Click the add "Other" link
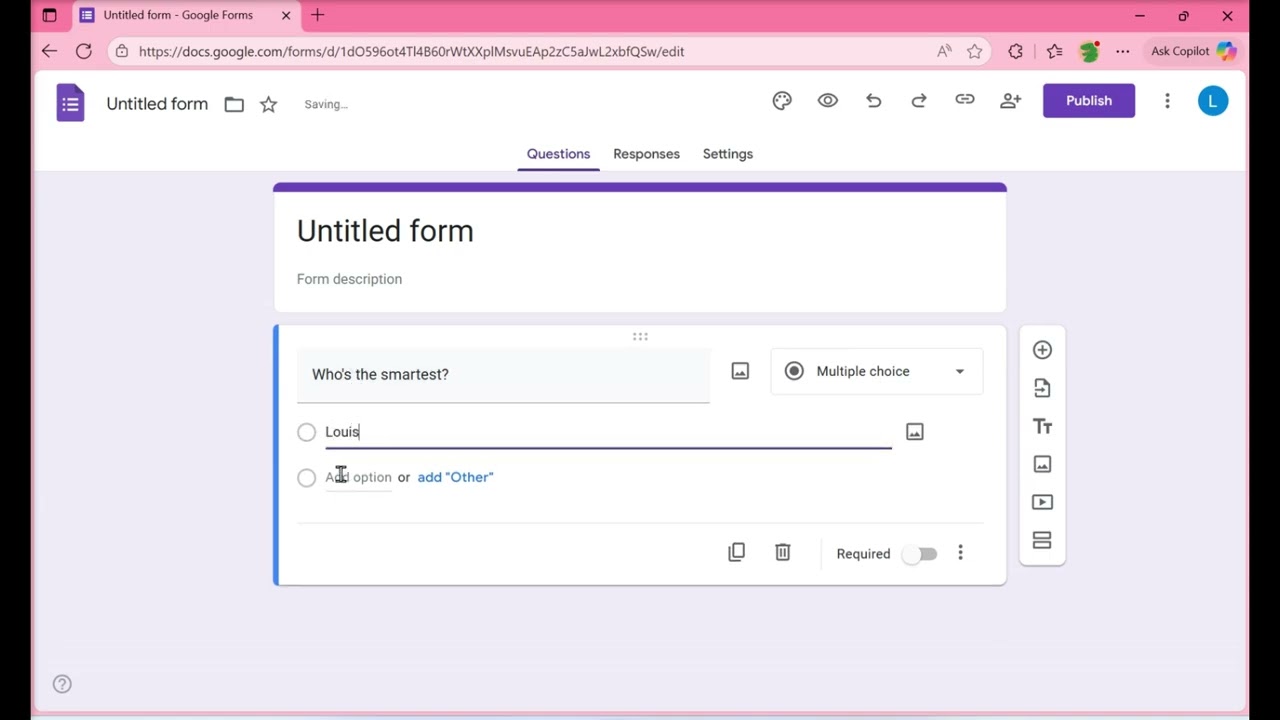The height and width of the screenshot is (720, 1280). (455, 477)
